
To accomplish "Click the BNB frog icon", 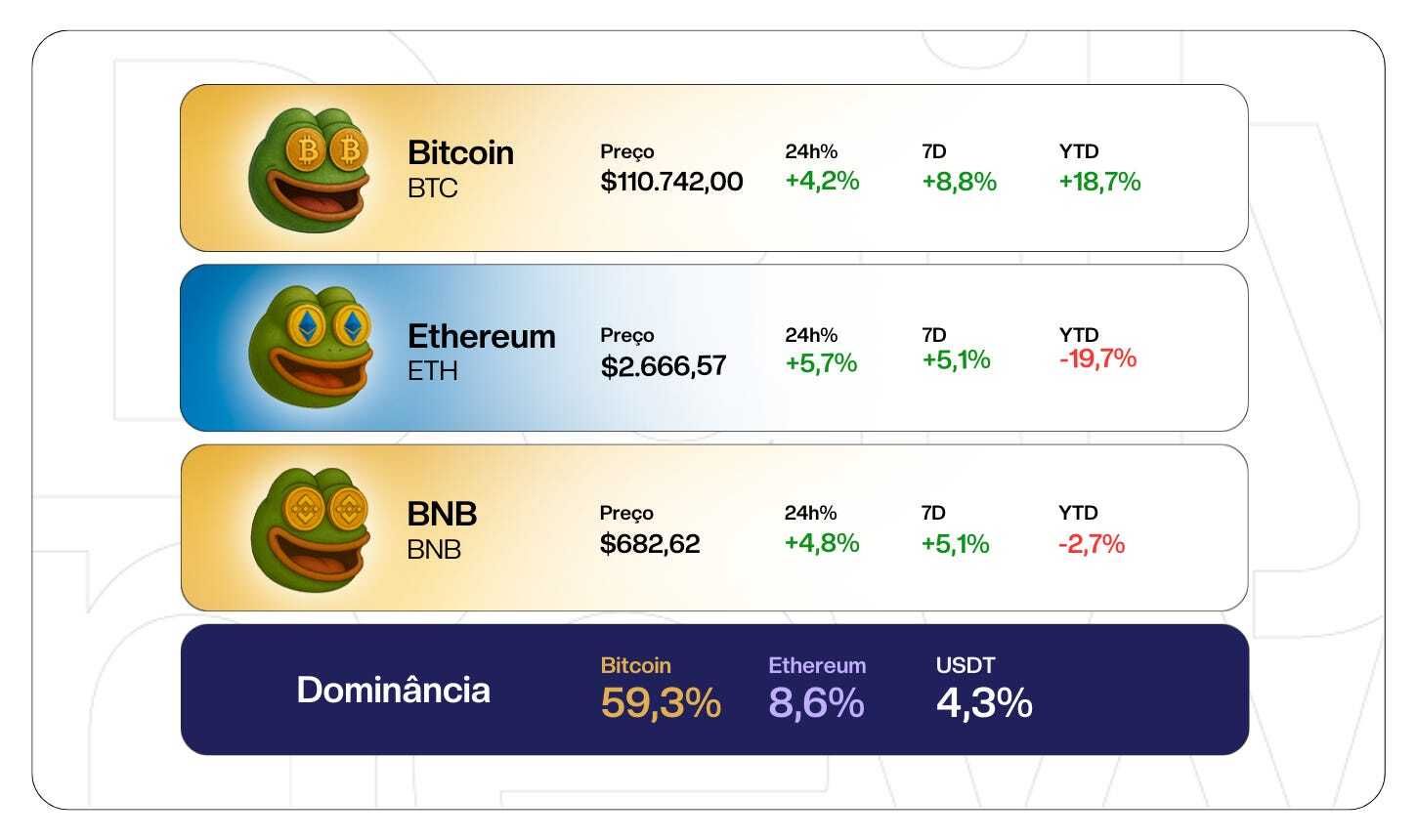I will pos(311,528).
